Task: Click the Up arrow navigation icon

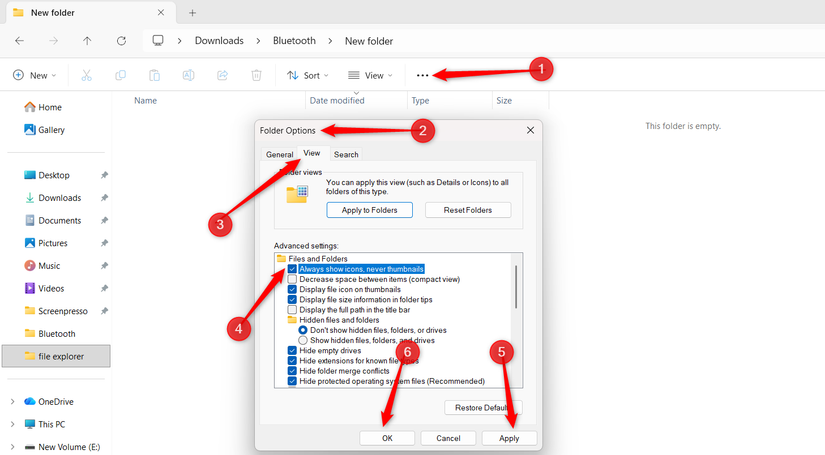Action: 88,41
